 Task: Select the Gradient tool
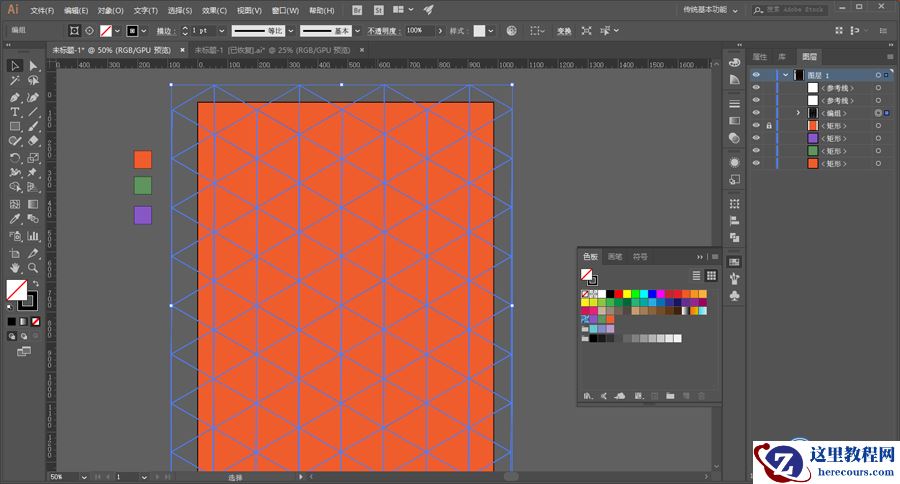coord(33,204)
